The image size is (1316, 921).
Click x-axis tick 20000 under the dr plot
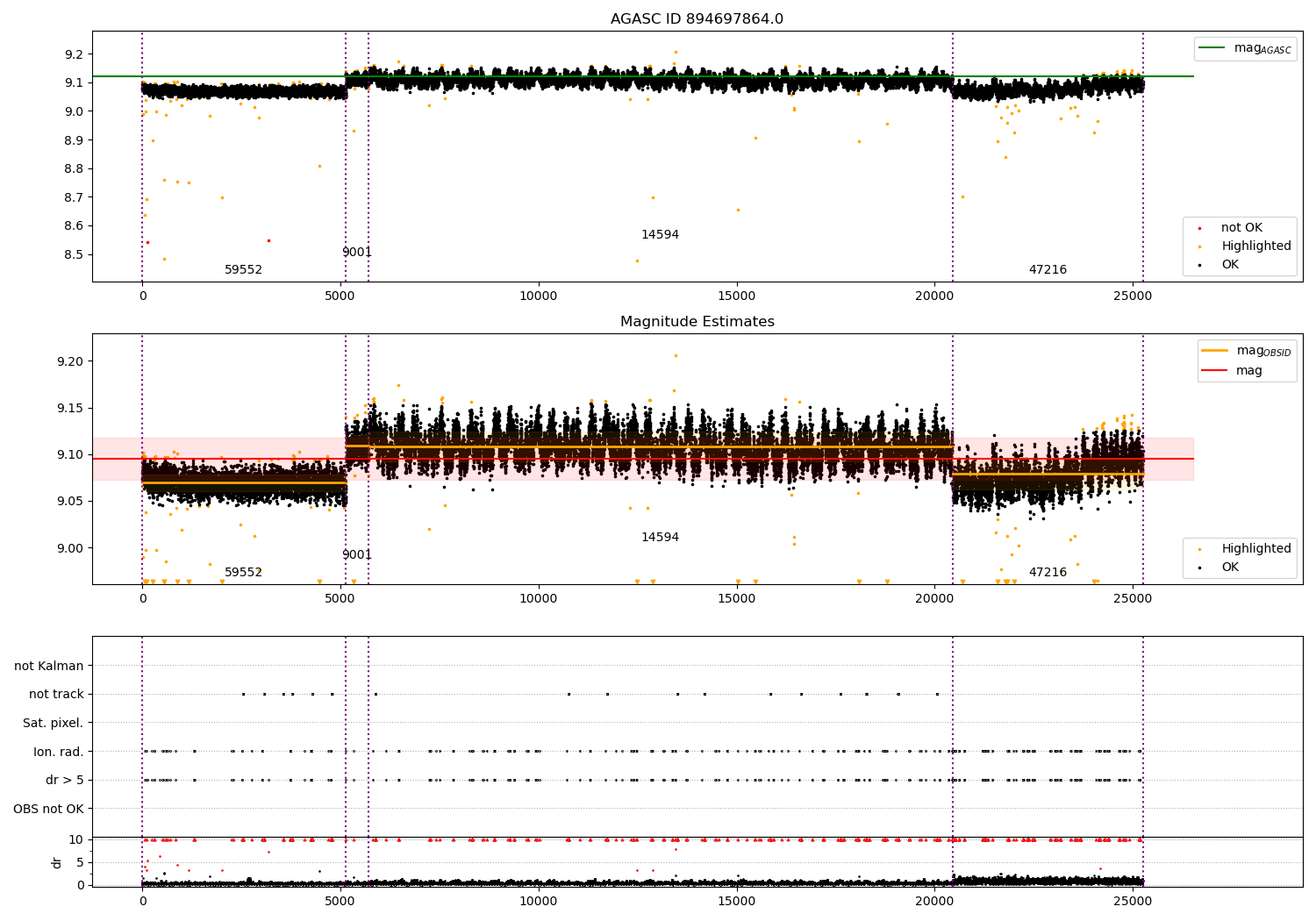click(x=934, y=902)
